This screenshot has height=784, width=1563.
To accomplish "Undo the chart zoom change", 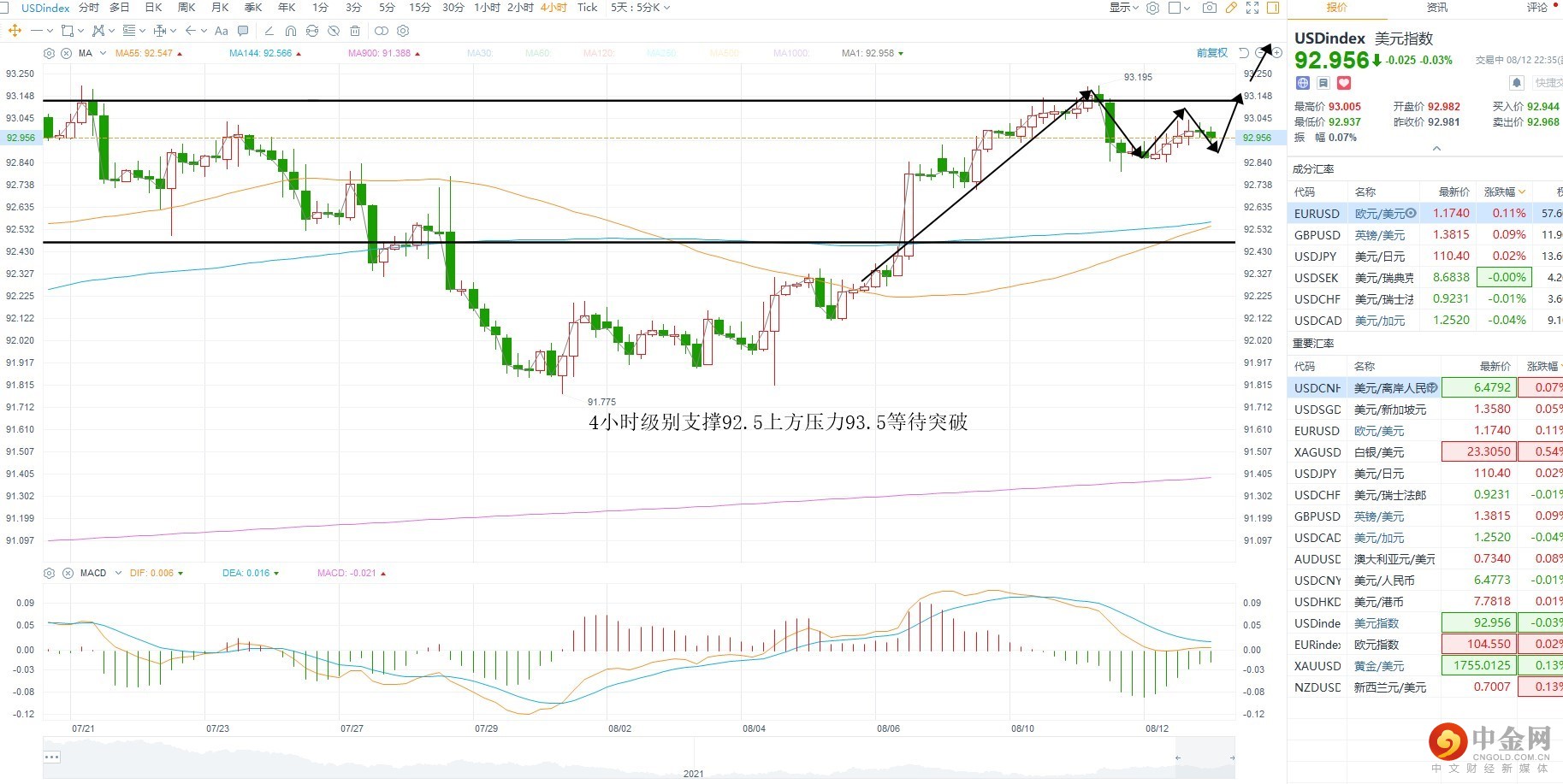I will click(x=1244, y=53).
